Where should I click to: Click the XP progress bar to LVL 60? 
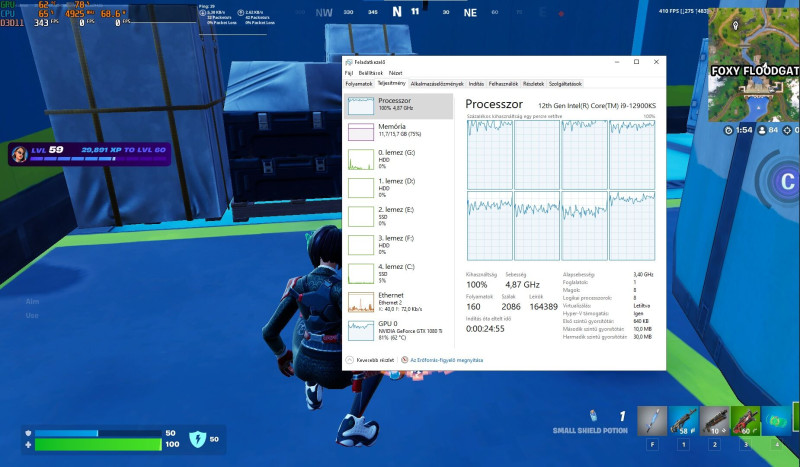[98, 159]
